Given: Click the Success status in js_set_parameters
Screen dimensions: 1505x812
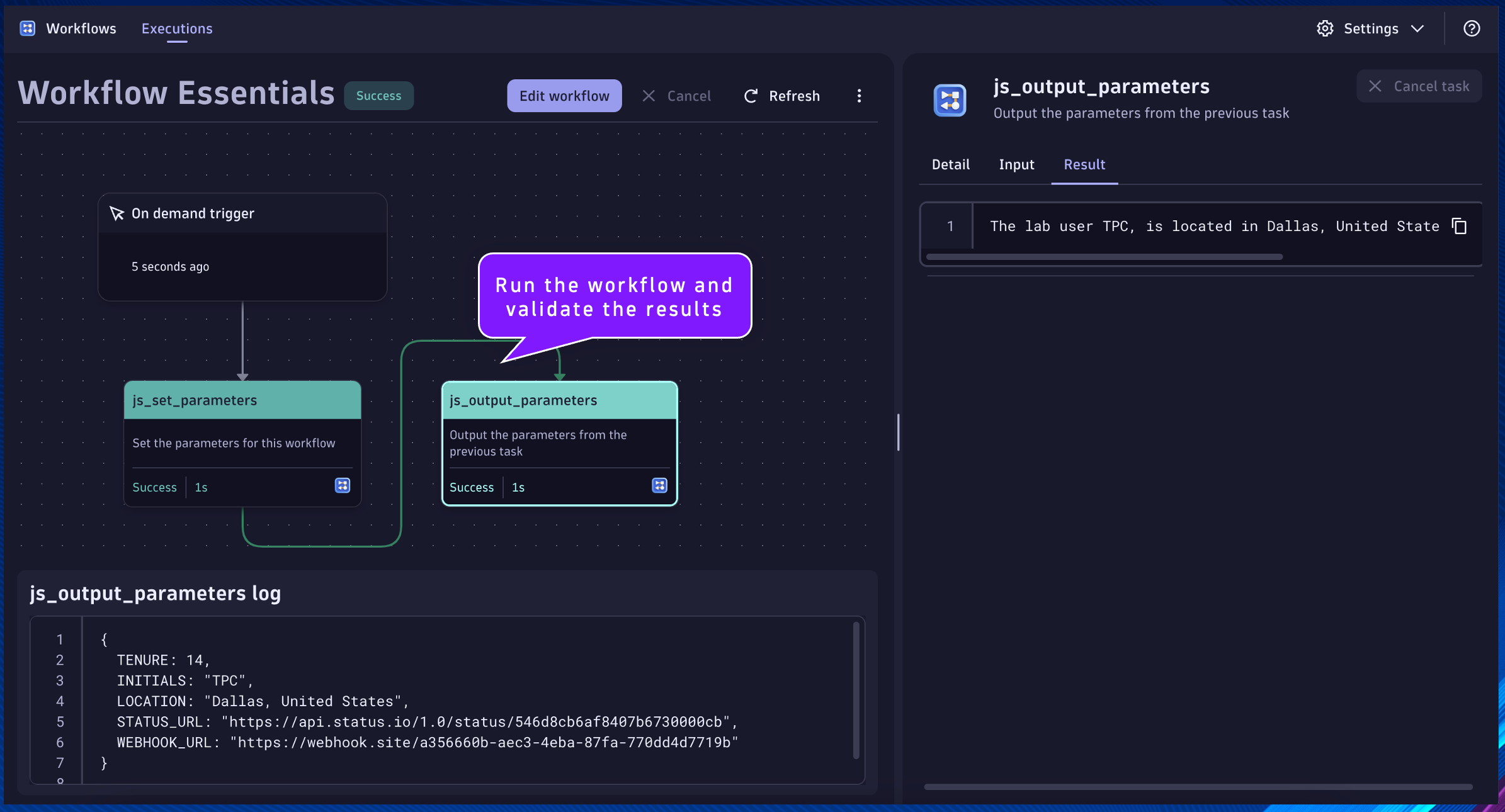Looking at the screenshot, I should pos(154,487).
